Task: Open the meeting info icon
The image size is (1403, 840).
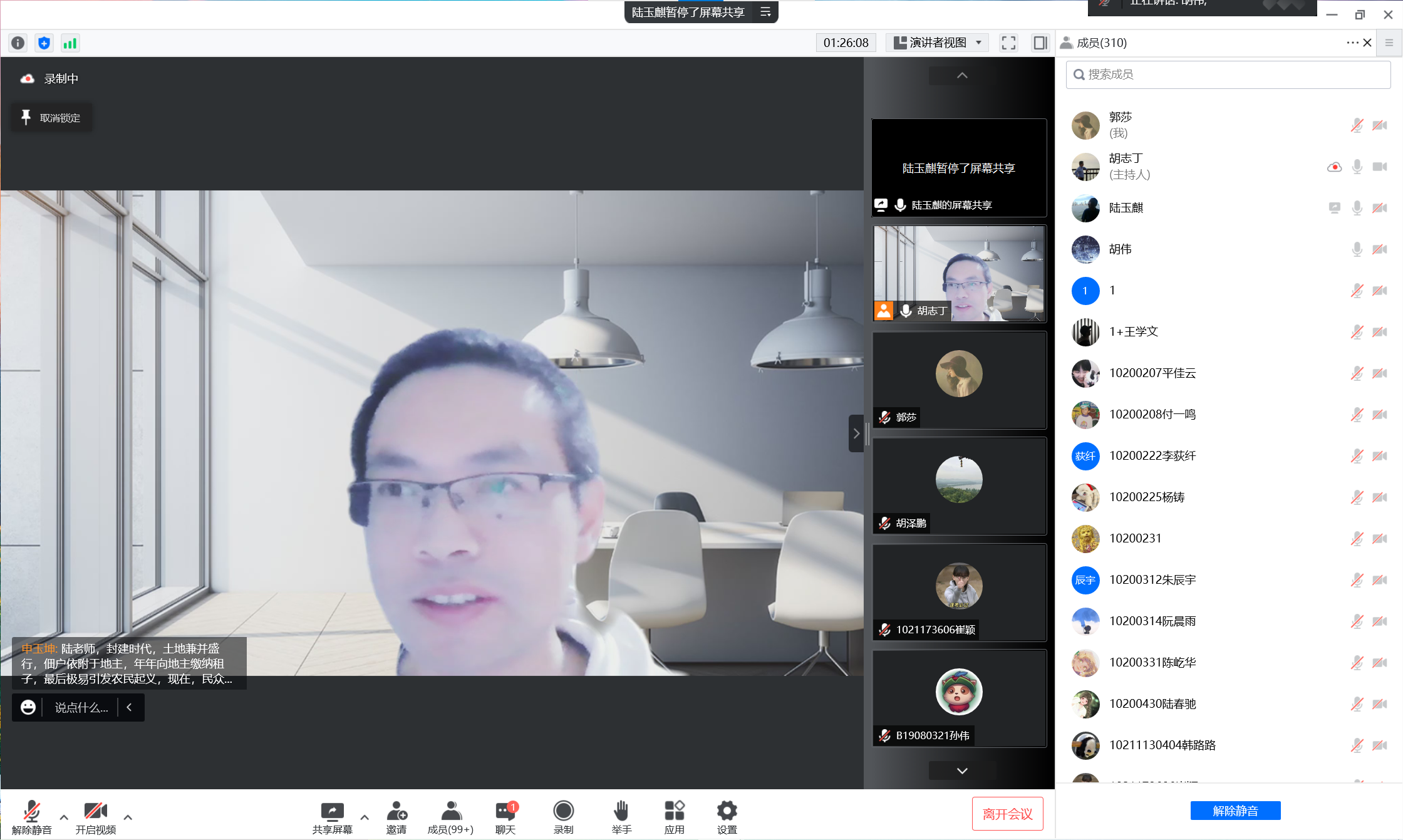Action: 18,43
